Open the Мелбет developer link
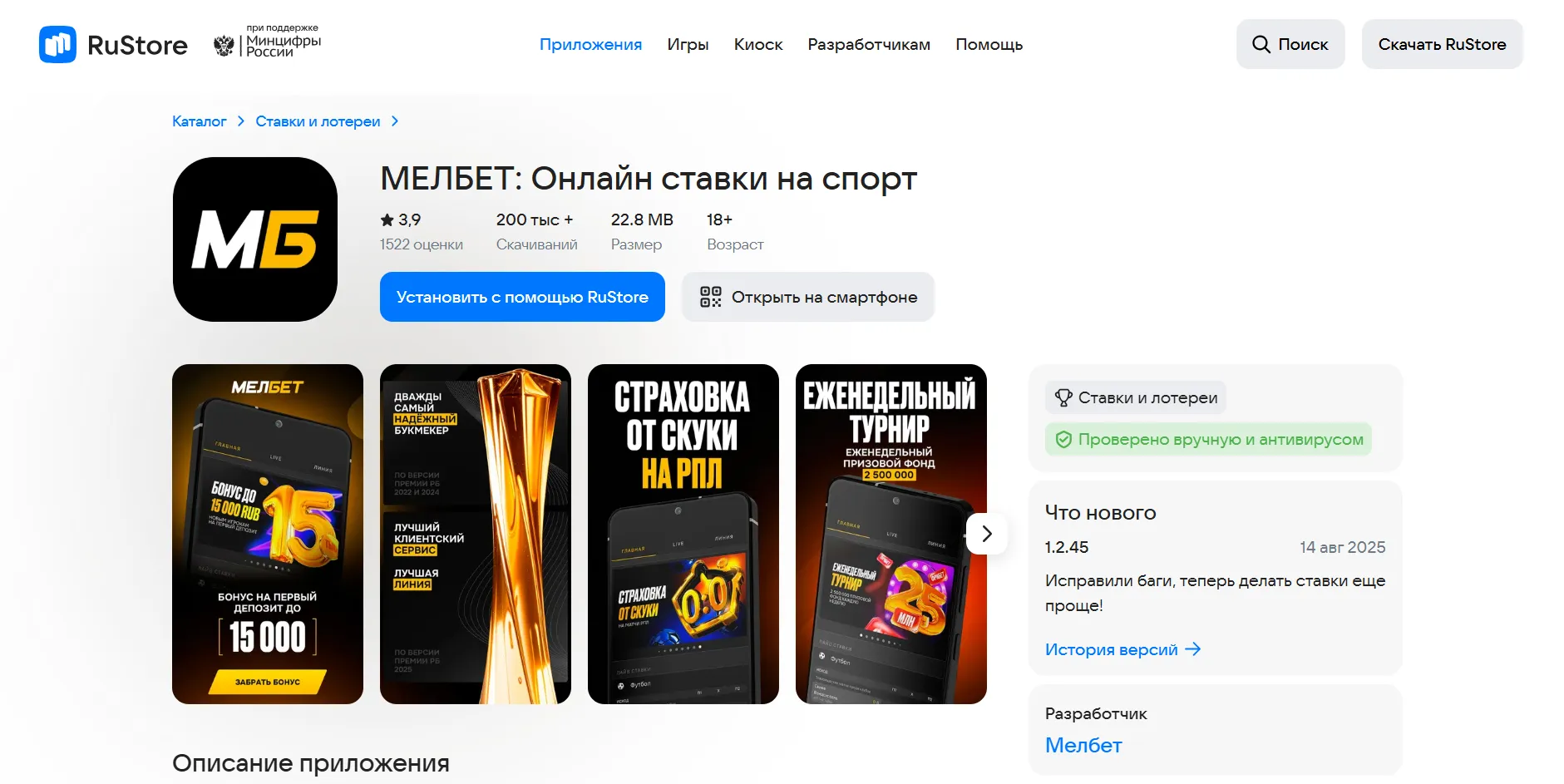This screenshot has width=1564, height=784. tap(1083, 745)
